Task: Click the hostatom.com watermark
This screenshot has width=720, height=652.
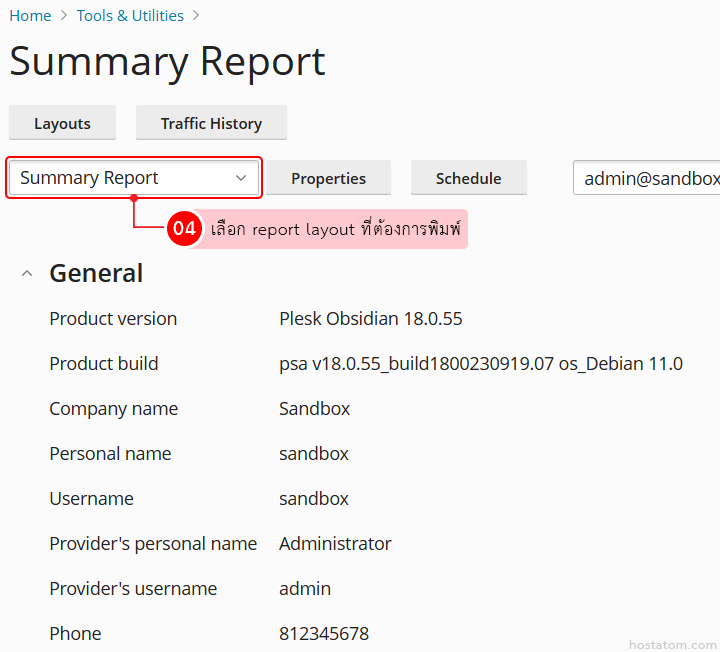Action: (672, 645)
